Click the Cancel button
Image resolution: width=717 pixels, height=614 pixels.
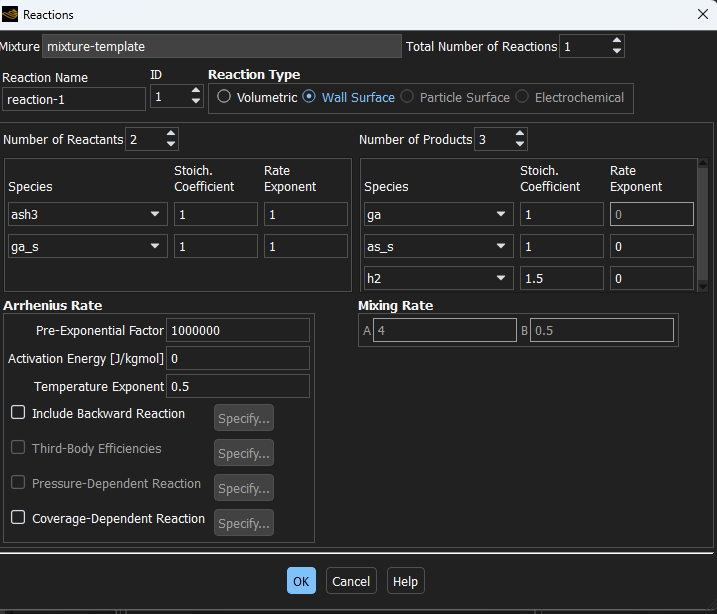click(350, 581)
